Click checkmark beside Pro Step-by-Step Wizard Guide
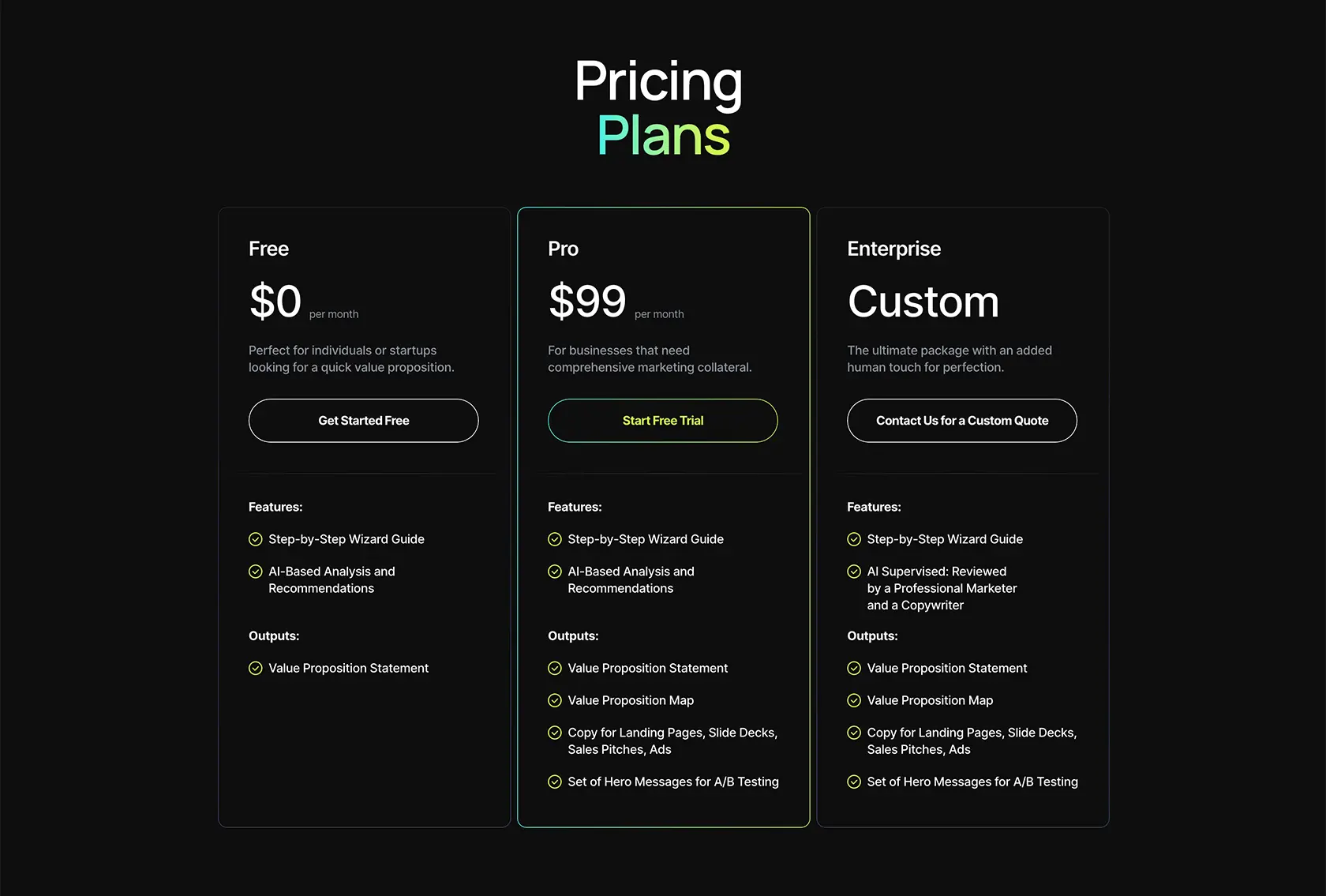The width and height of the screenshot is (1326, 896). (x=555, y=539)
